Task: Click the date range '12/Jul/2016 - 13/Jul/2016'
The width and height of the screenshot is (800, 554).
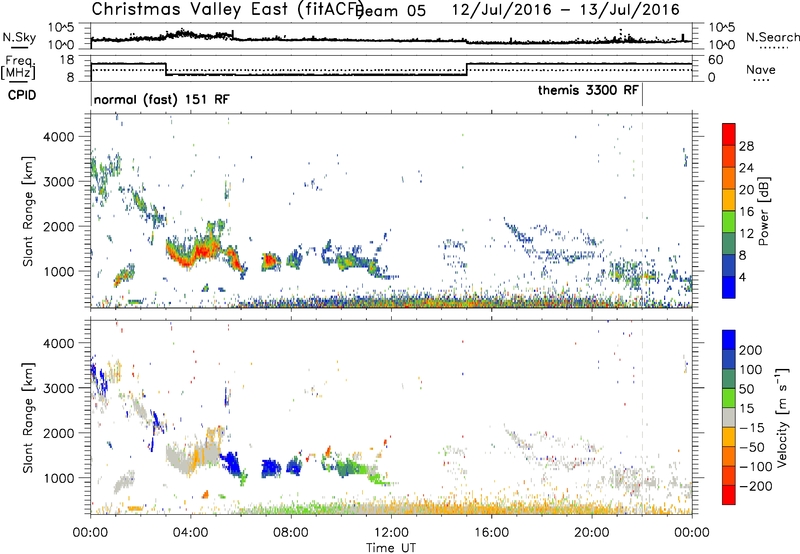Action: point(566,10)
